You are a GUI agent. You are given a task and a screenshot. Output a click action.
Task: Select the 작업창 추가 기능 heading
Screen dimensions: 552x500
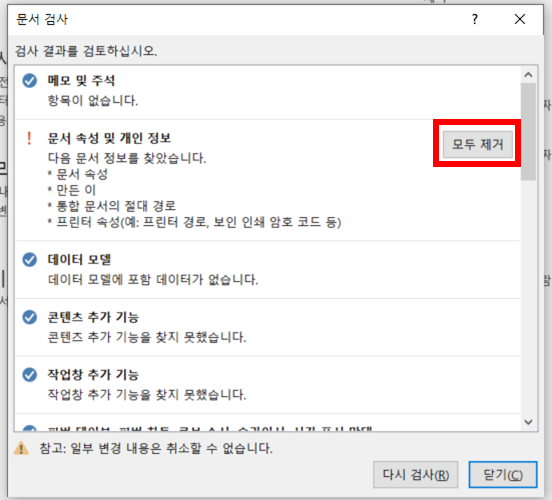point(93,375)
